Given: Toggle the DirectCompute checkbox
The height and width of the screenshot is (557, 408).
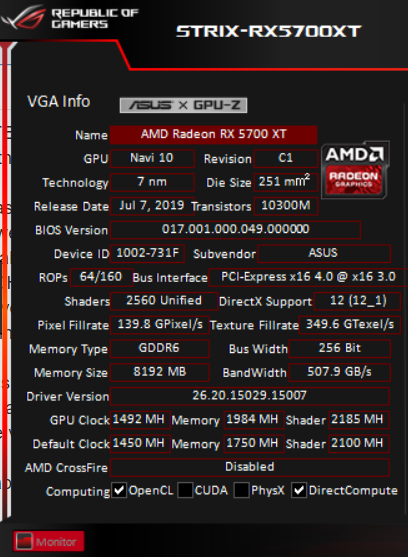Looking at the screenshot, I should pyautogui.click(x=299, y=491).
